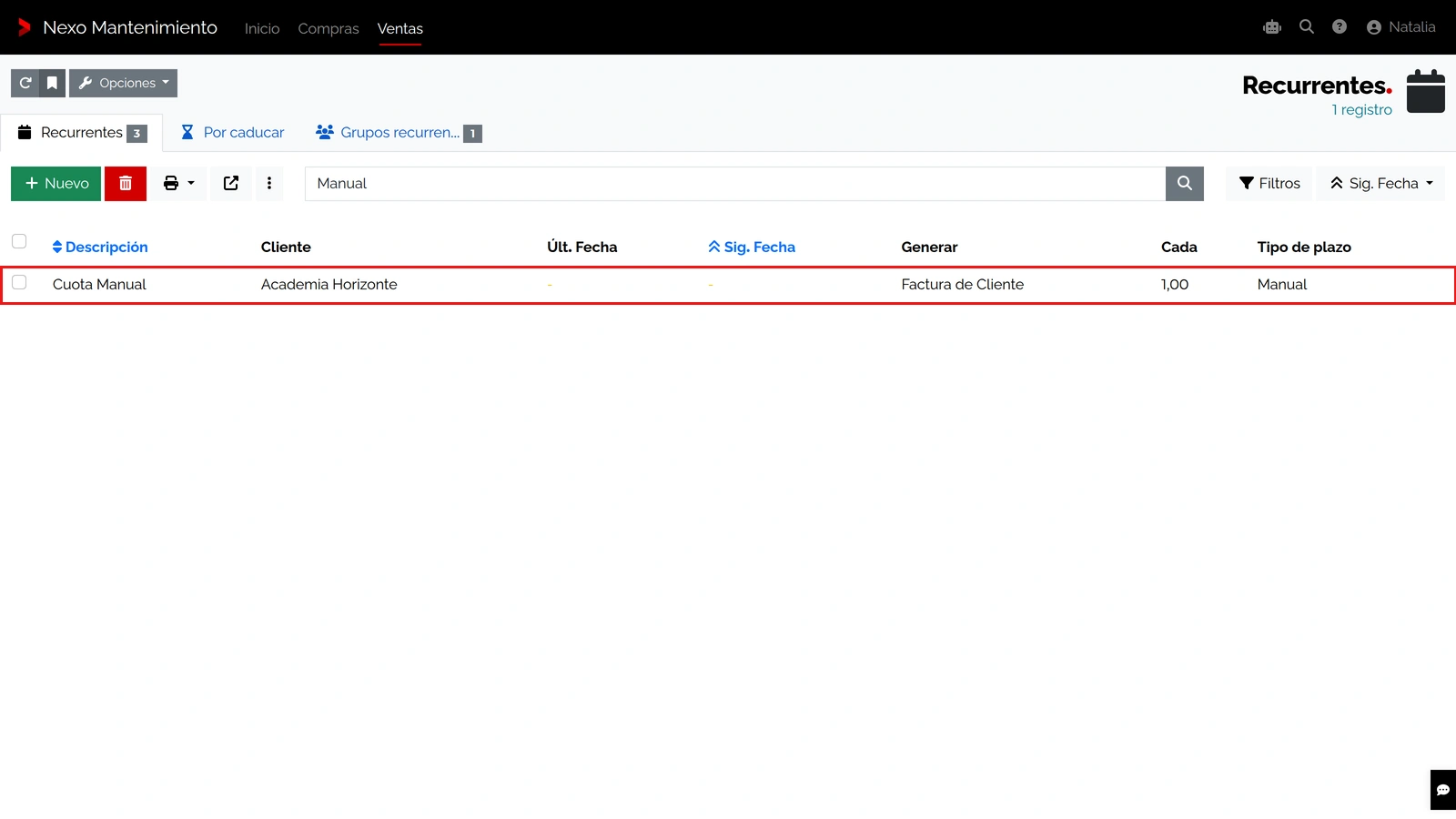Open the chat bubble widget icon

click(x=1443, y=790)
